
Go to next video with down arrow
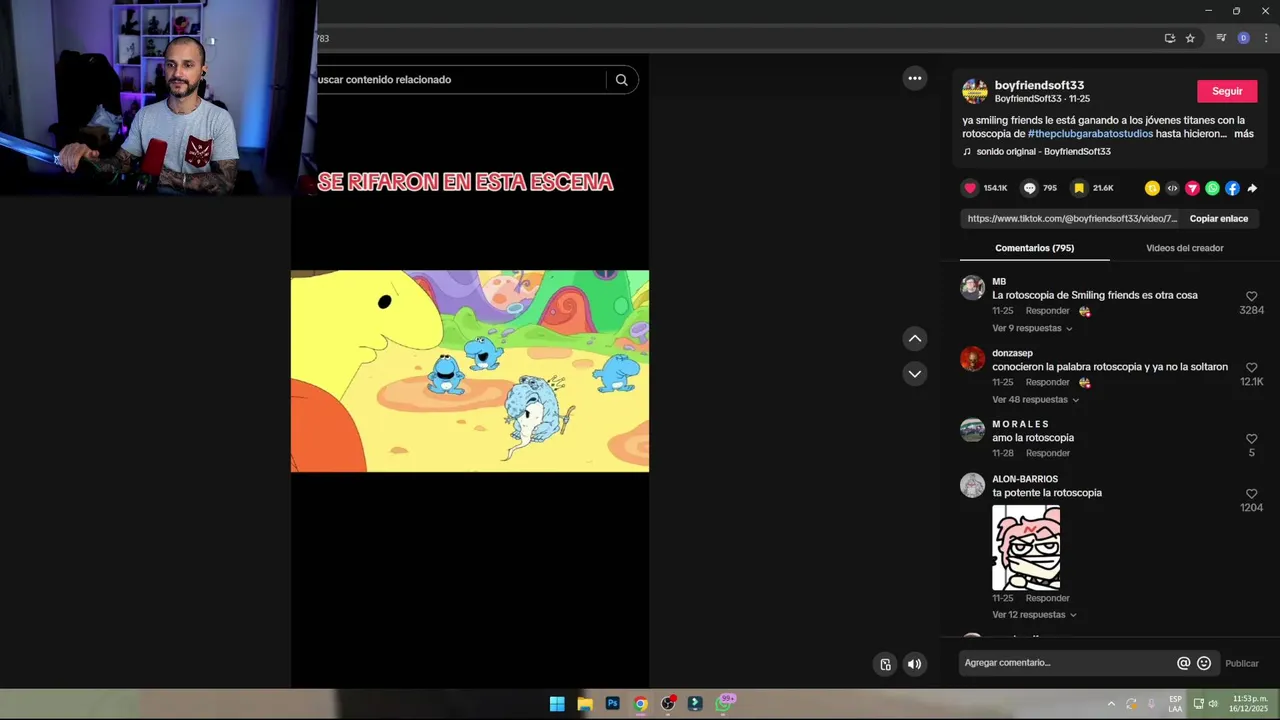tap(915, 374)
